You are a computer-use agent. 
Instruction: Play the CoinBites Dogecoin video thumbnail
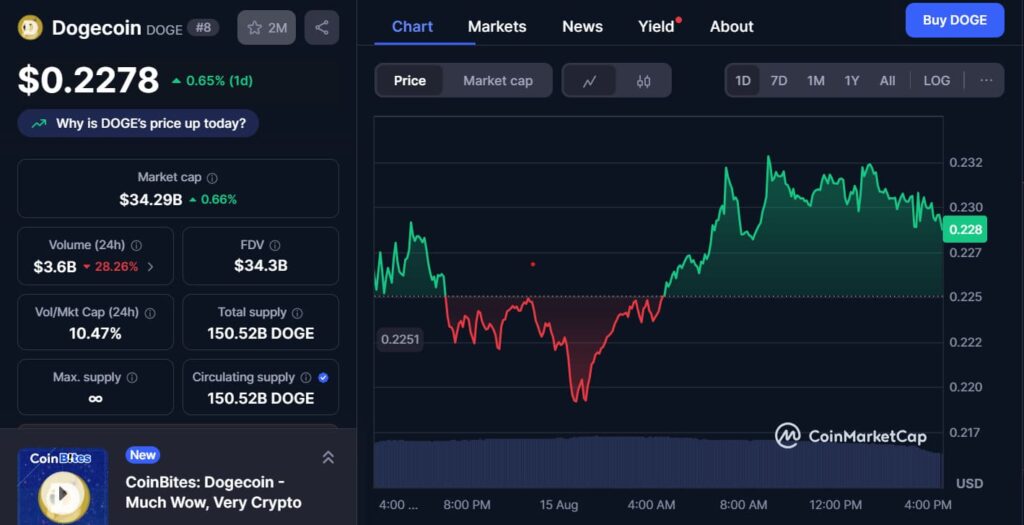pyautogui.click(x=62, y=493)
